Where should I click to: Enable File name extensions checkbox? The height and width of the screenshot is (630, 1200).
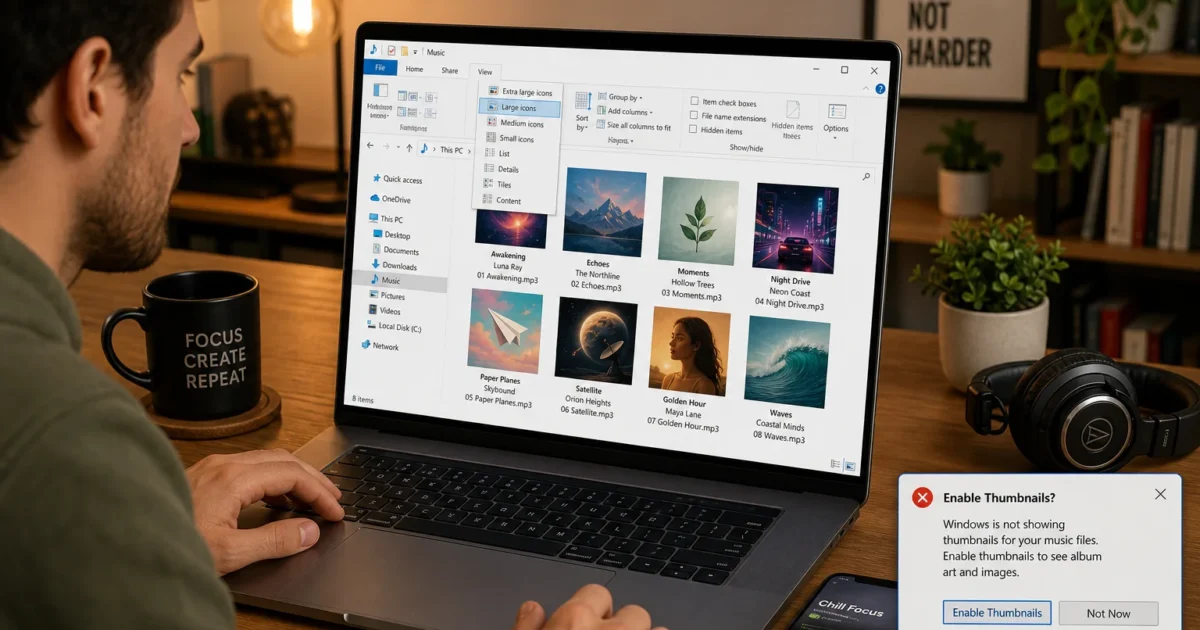click(x=728, y=117)
